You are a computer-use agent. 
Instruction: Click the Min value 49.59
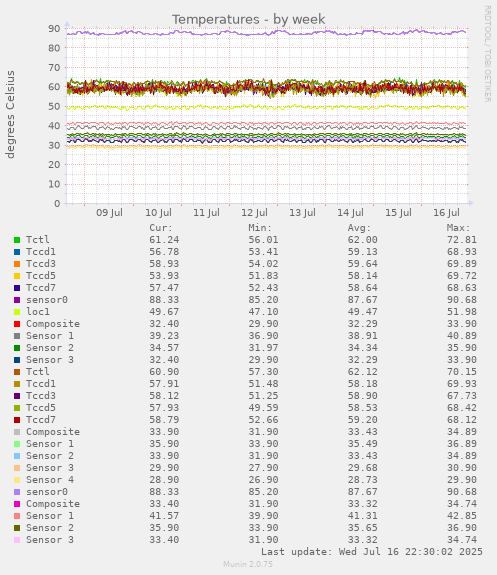263,408
